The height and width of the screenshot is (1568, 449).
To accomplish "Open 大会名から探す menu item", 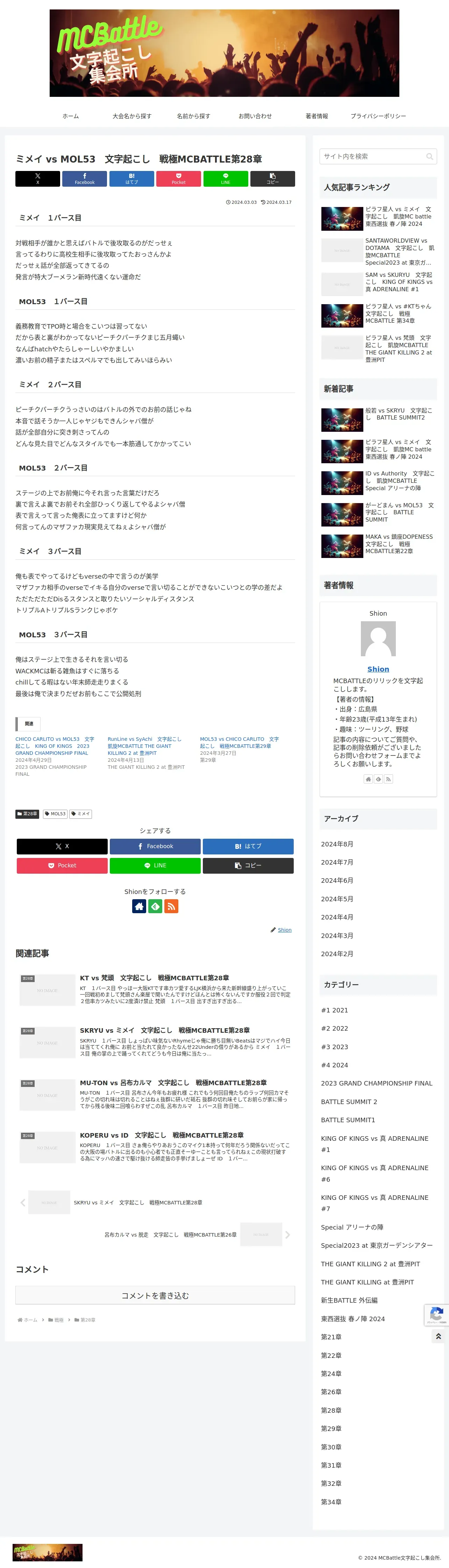I will [x=131, y=116].
